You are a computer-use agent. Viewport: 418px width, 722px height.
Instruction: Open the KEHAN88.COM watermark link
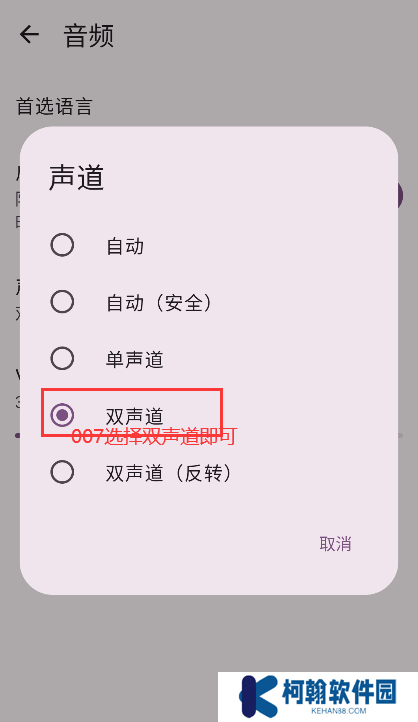338,711
